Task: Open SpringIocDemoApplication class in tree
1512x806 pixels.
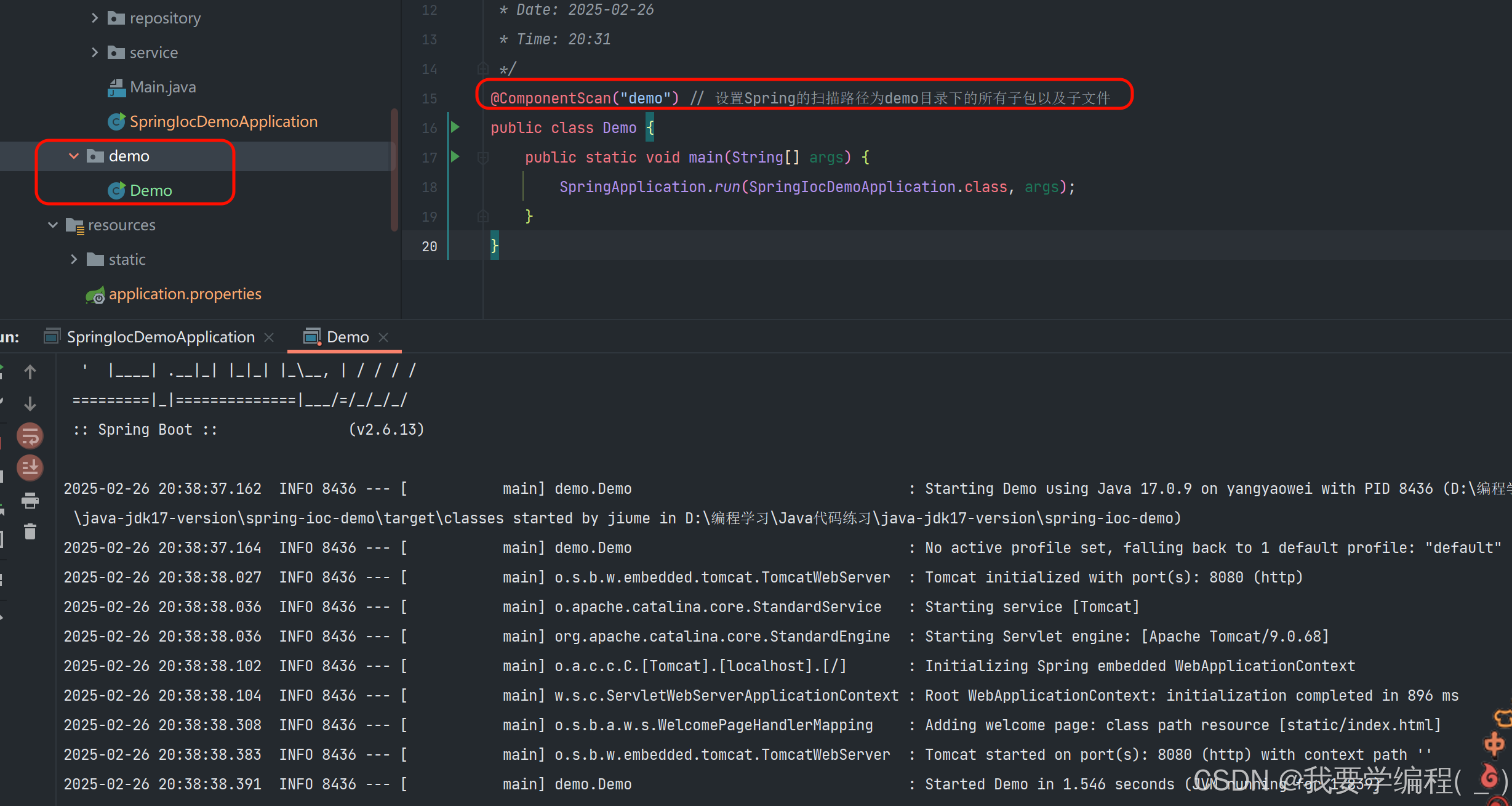Action: pos(223,122)
